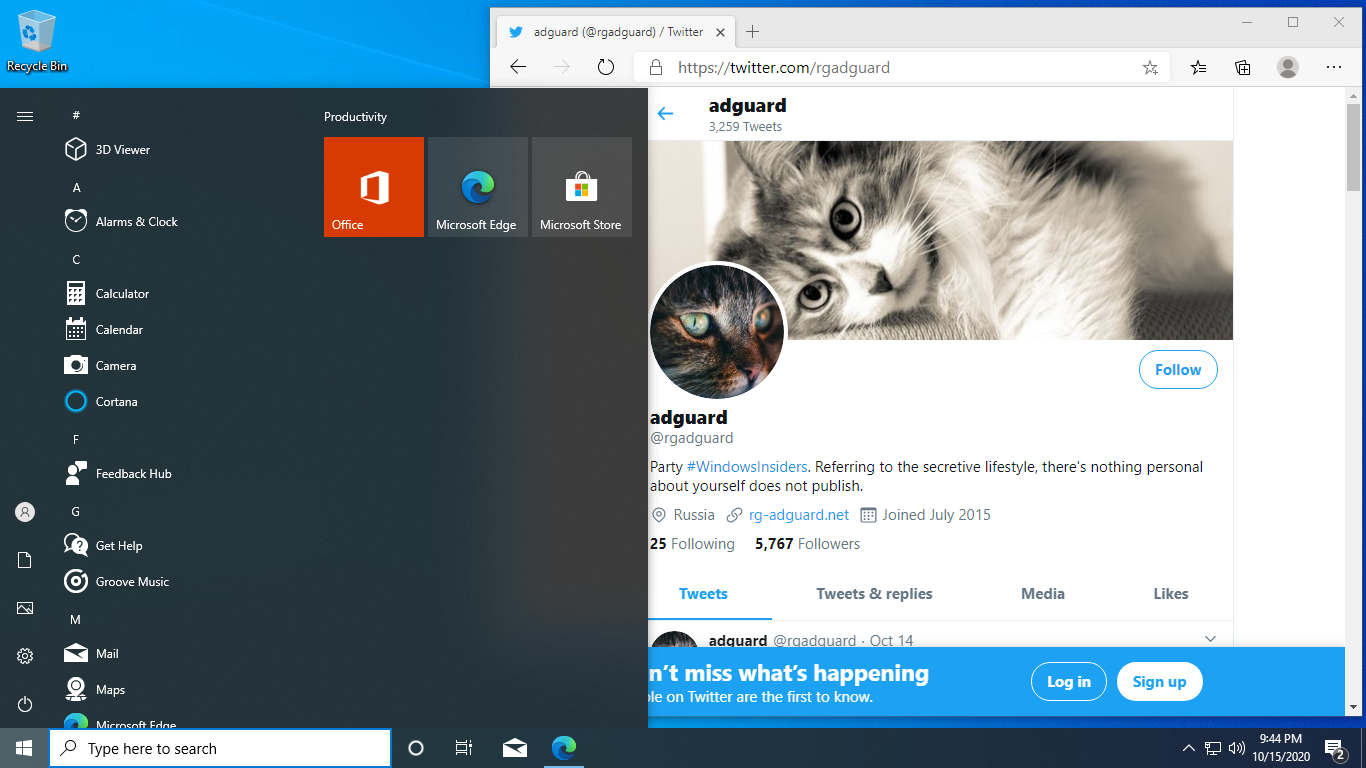Click Twitter back arrow
The width and height of the screenshot is (1366, 768).
click(666, 114)
